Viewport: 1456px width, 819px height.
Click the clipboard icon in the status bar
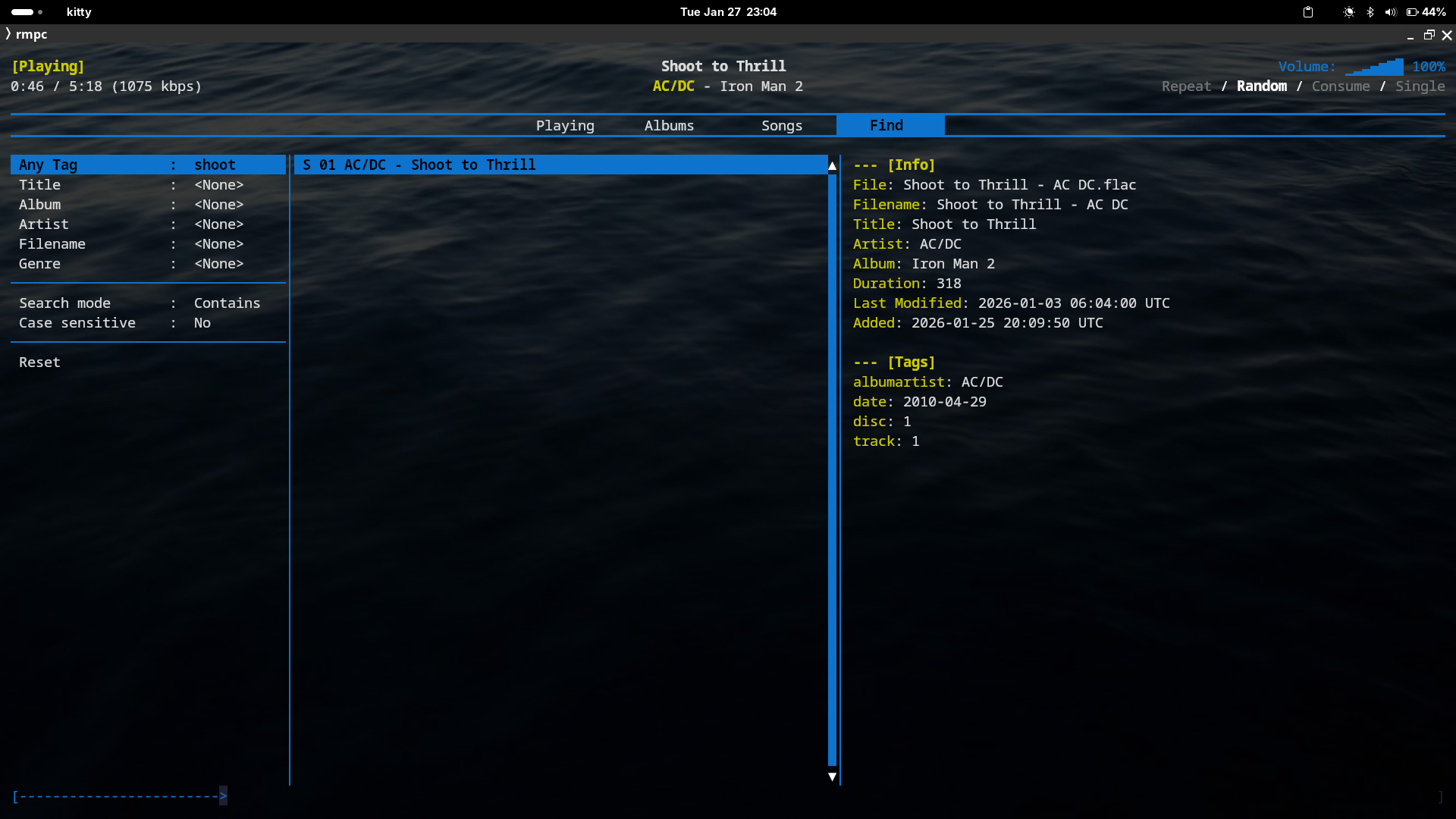click(1308, 12)
